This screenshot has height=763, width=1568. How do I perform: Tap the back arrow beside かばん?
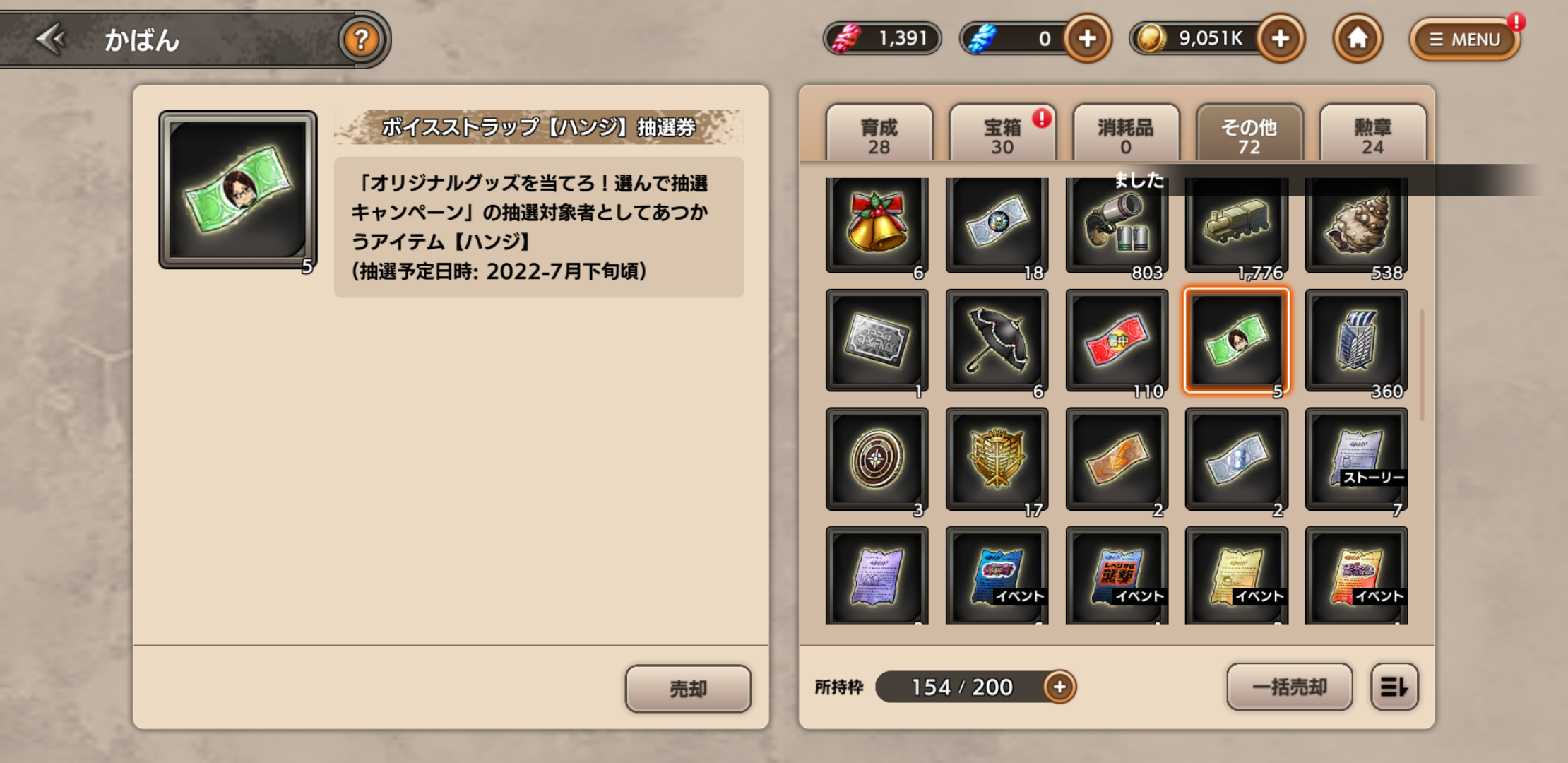click(x=51, y=39)
